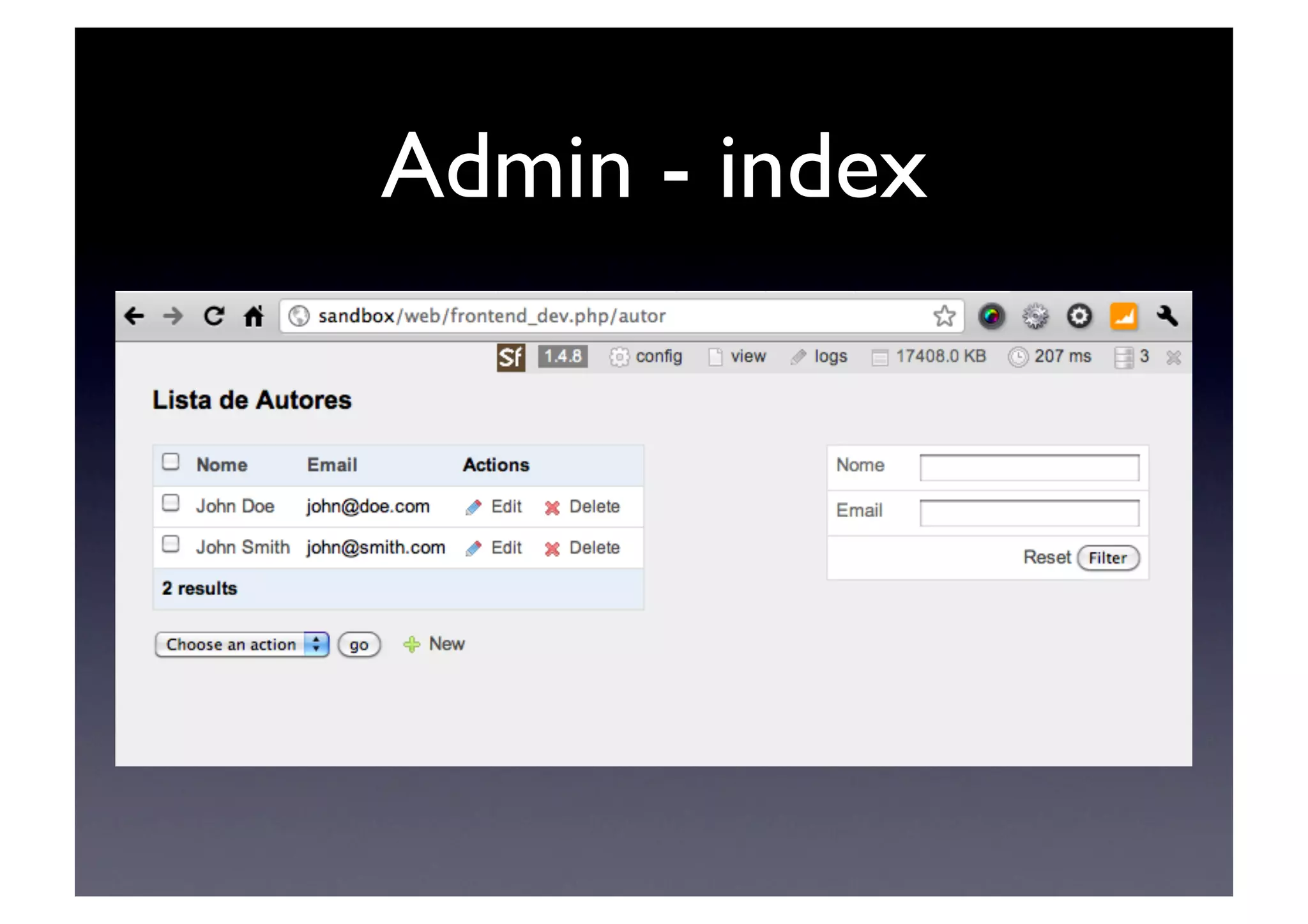
Task: Click the Filter button
Action: [1108, 558]
